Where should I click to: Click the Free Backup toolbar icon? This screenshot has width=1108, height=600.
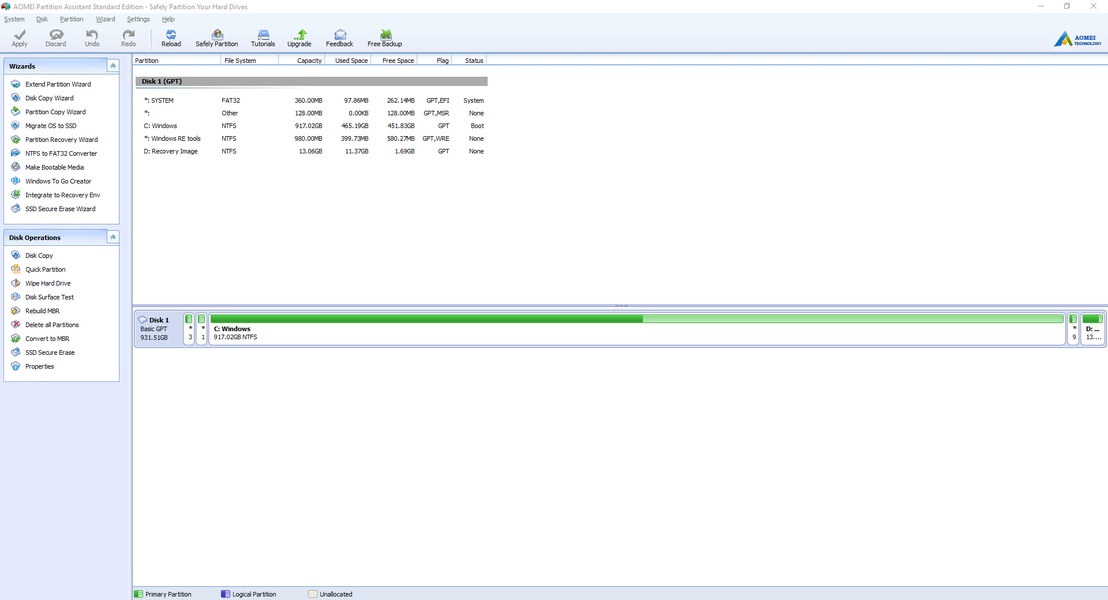384,38
